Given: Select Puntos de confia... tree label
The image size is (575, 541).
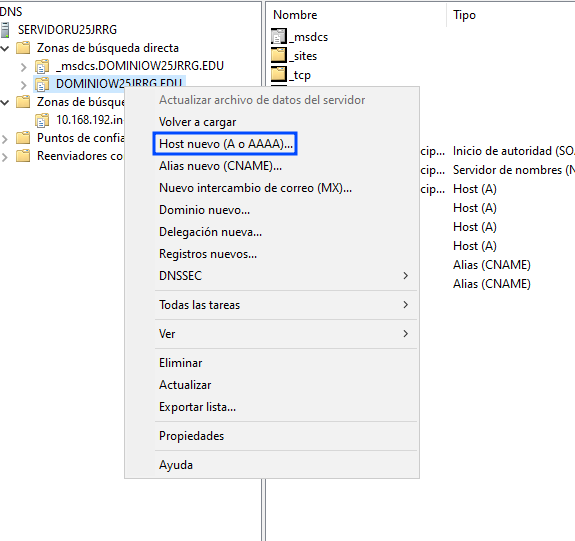Looking at the screenshot, I should (81, 138).
